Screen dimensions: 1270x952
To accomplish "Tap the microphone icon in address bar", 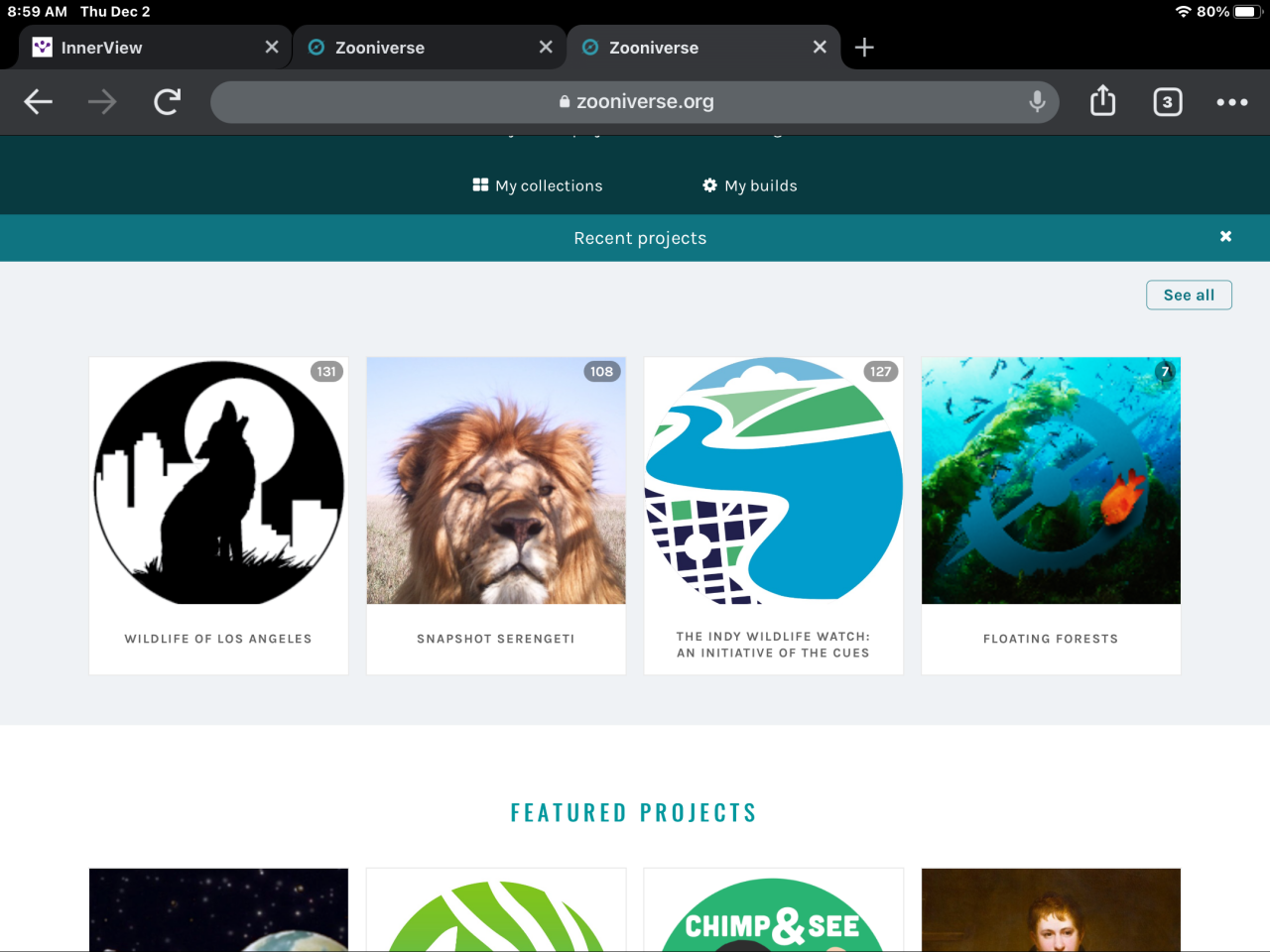I will coord(1037,101).
